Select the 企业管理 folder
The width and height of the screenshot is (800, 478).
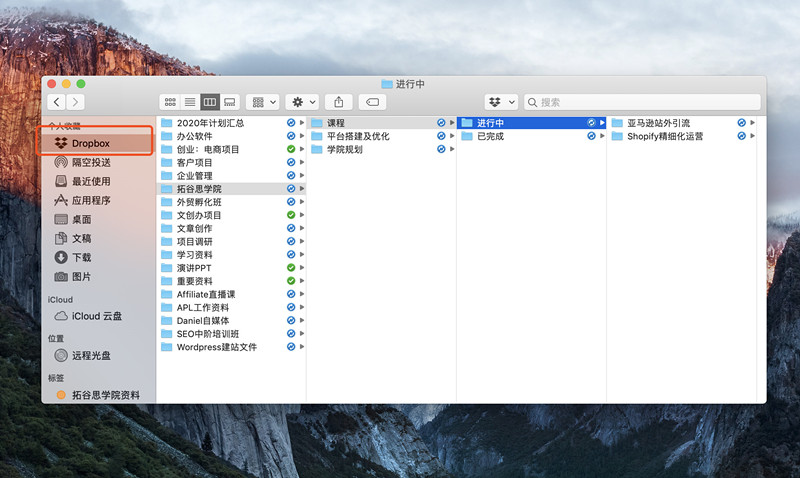[x=231, y=175]
